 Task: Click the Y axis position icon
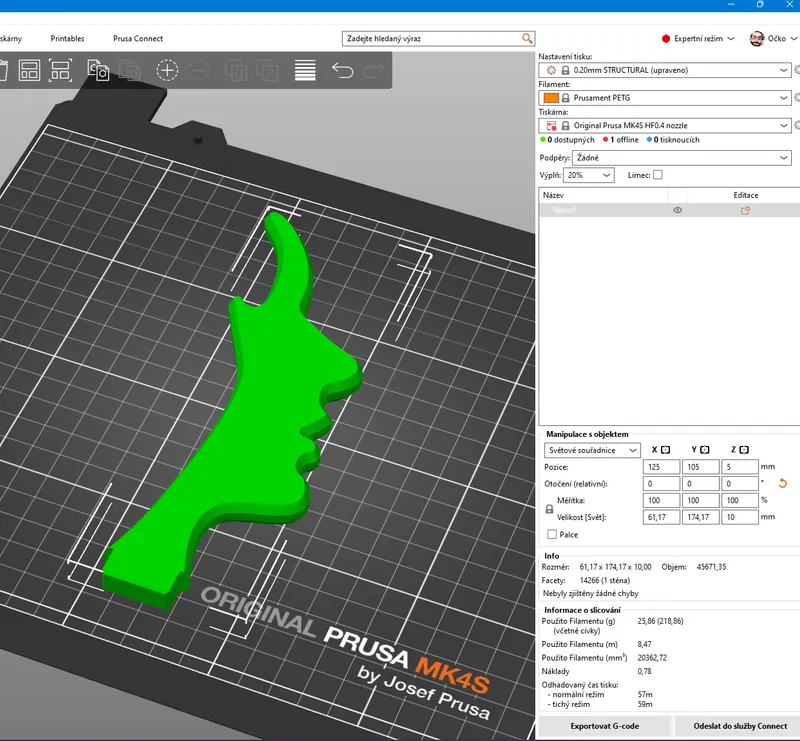(705, 450)
